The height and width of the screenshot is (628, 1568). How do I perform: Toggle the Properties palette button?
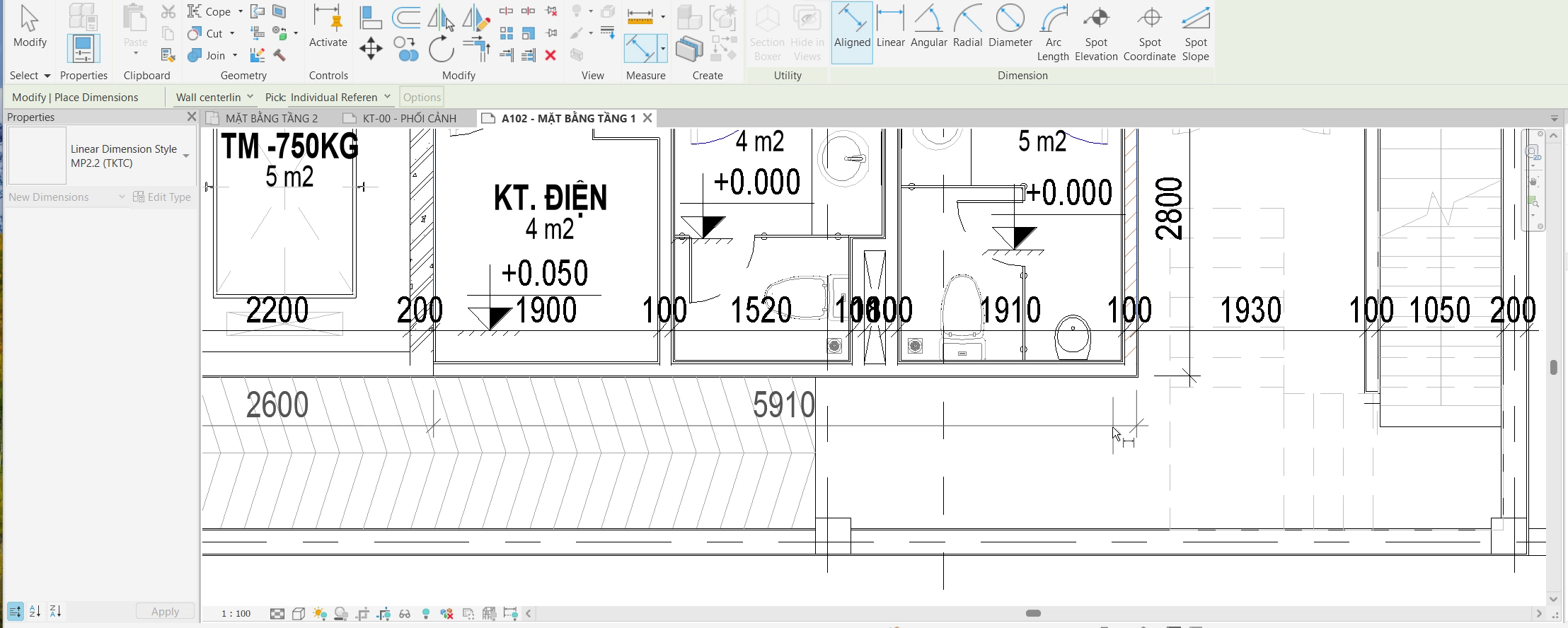click(83, 49)
